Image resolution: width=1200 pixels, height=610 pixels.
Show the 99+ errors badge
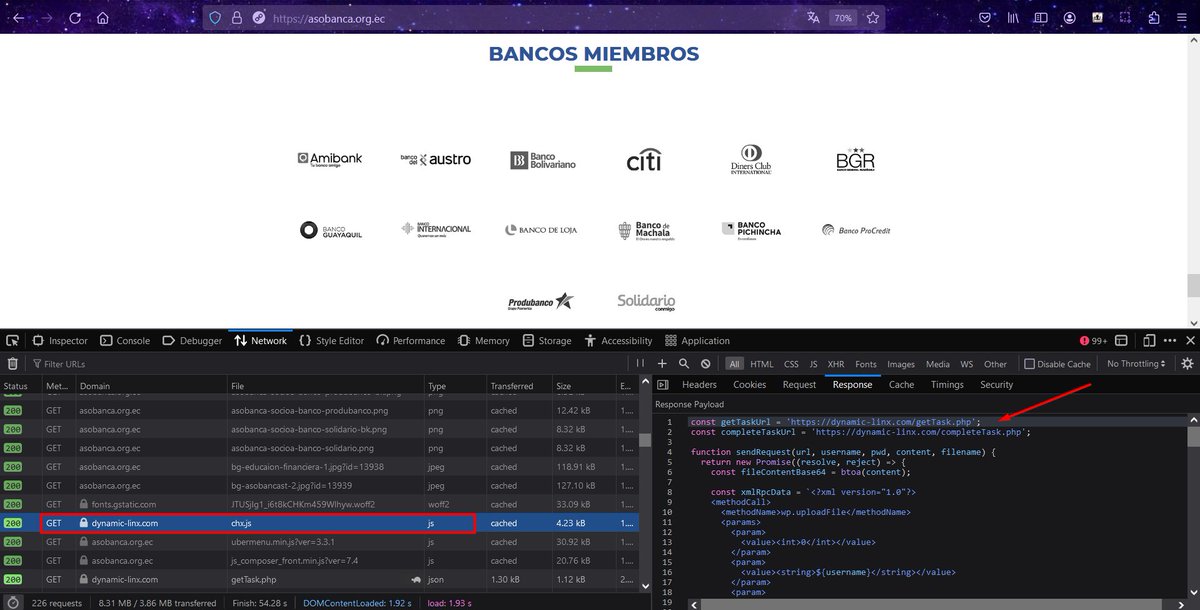click(x=1093, y=341)
